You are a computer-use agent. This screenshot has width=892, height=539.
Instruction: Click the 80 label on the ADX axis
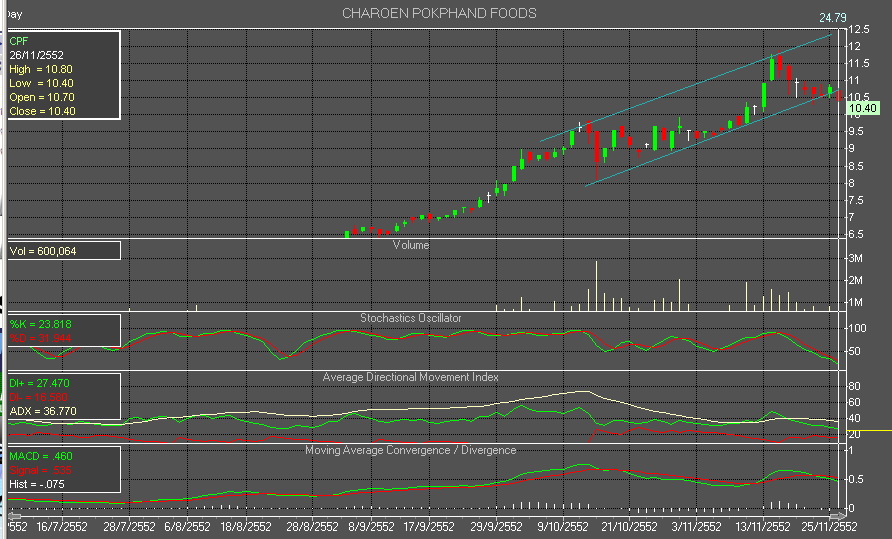coord(854,386)
